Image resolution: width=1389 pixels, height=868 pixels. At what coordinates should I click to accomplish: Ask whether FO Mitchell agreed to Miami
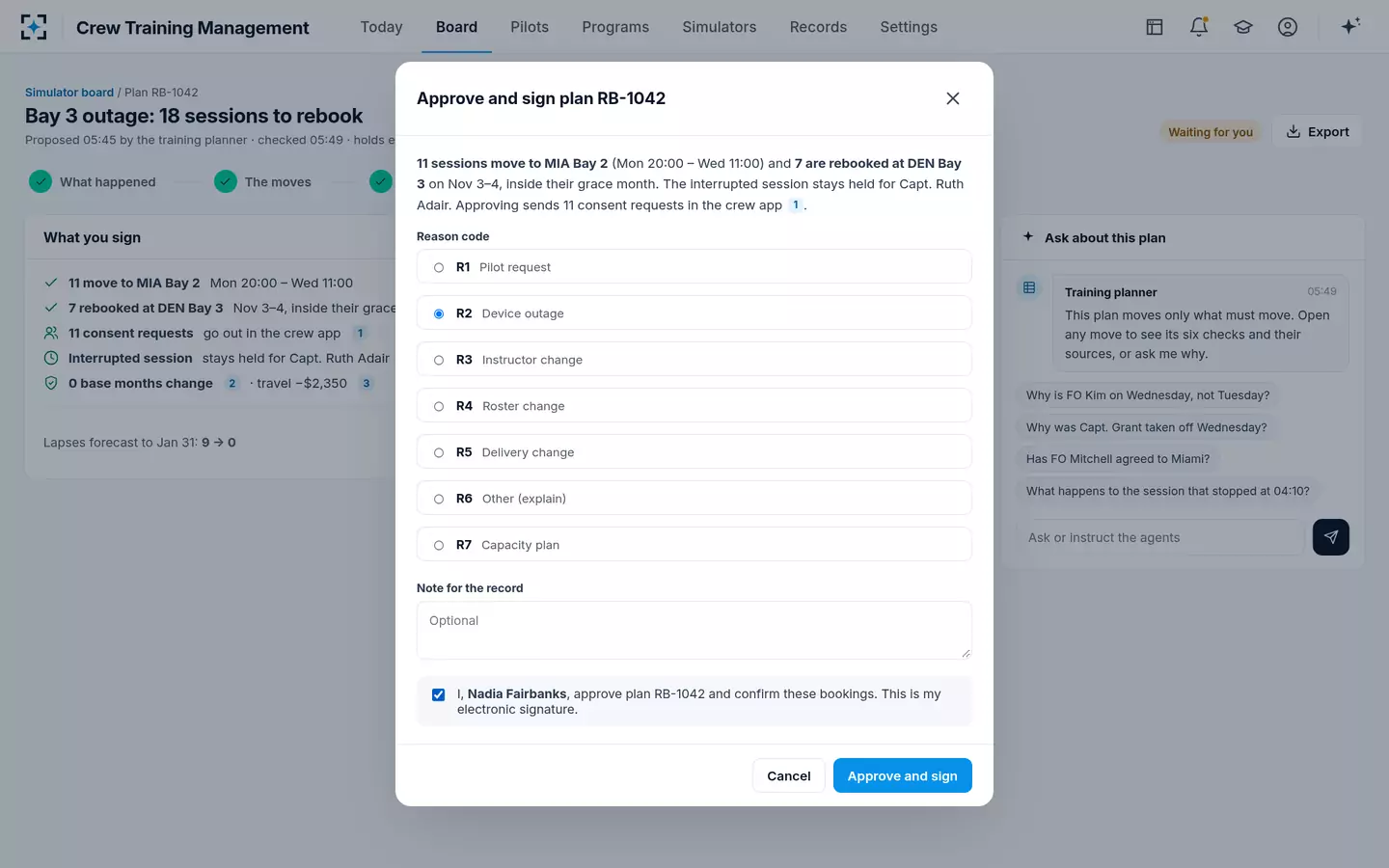(x=1118, y=459)
